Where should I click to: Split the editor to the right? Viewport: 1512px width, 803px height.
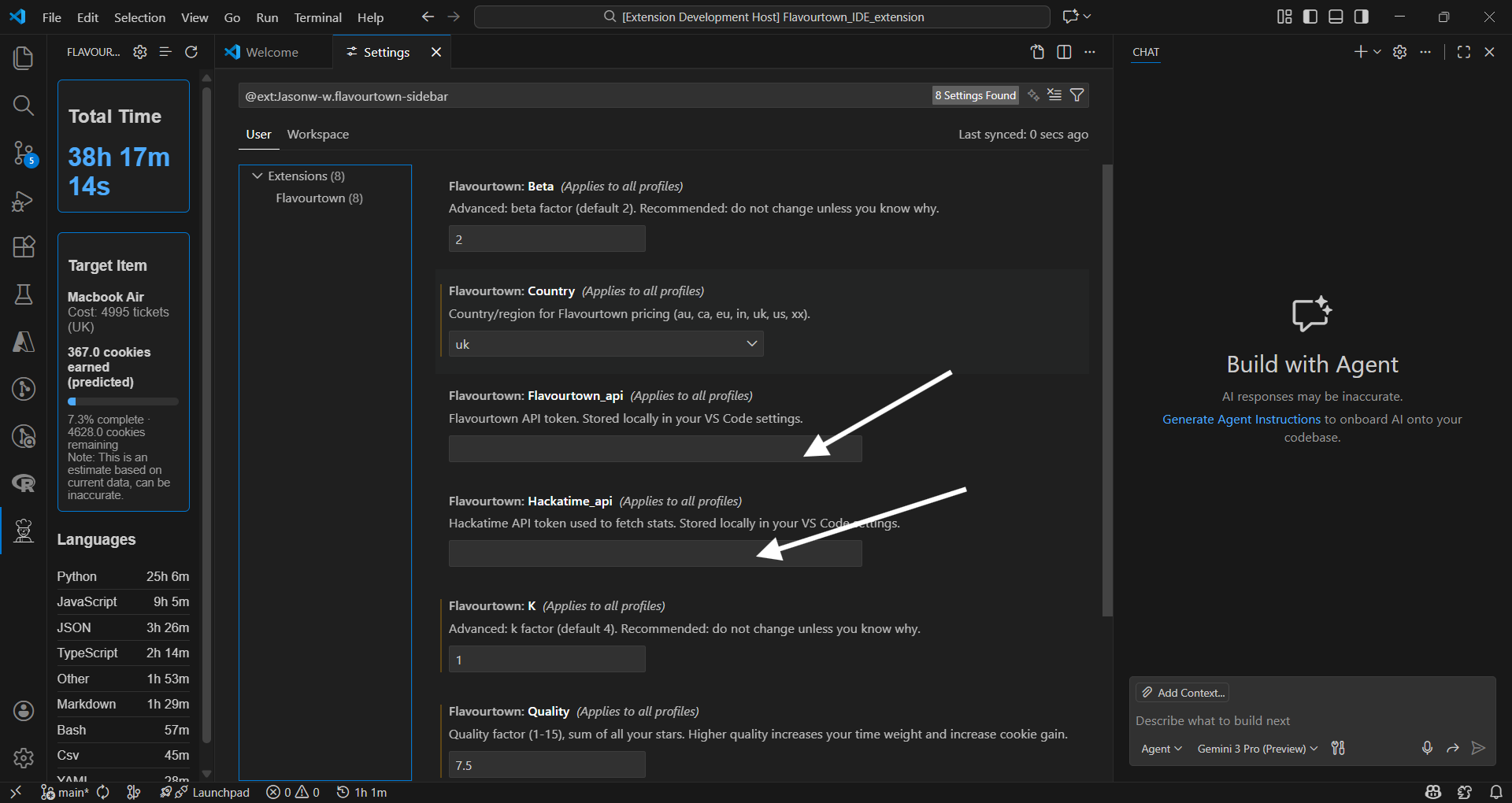(x=1064, y=52)
